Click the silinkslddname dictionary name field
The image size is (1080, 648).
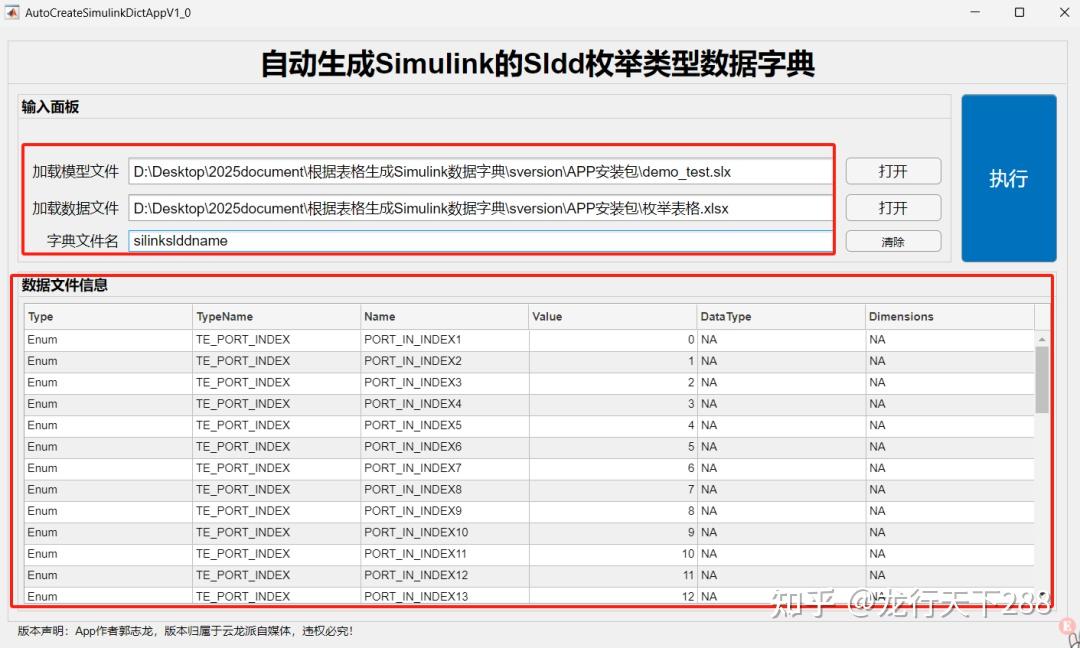coord(480,241)
